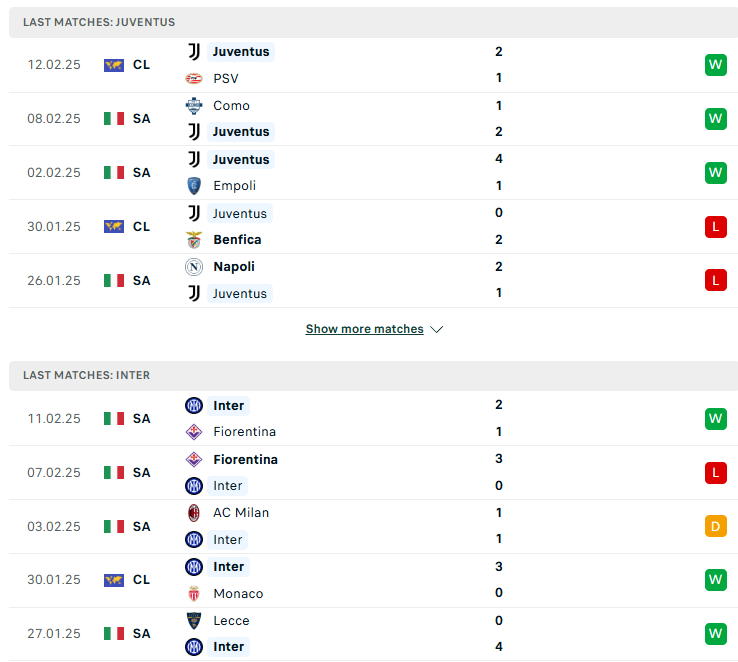The width and height of the screenshot is (738, 662).
Task: Click the PSV club logo
Action: pos(193,79)
